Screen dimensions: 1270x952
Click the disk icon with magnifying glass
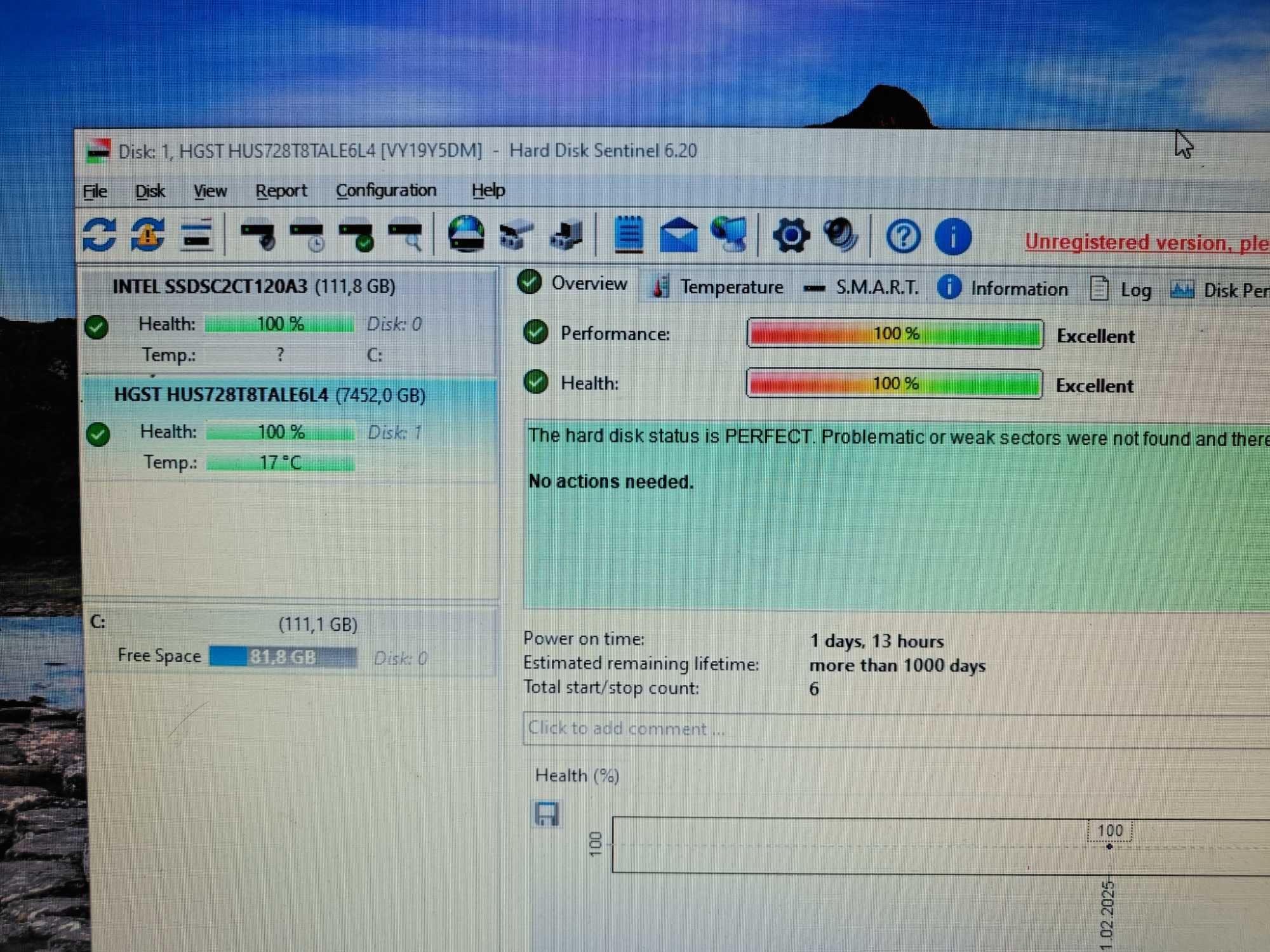point(406,236)
